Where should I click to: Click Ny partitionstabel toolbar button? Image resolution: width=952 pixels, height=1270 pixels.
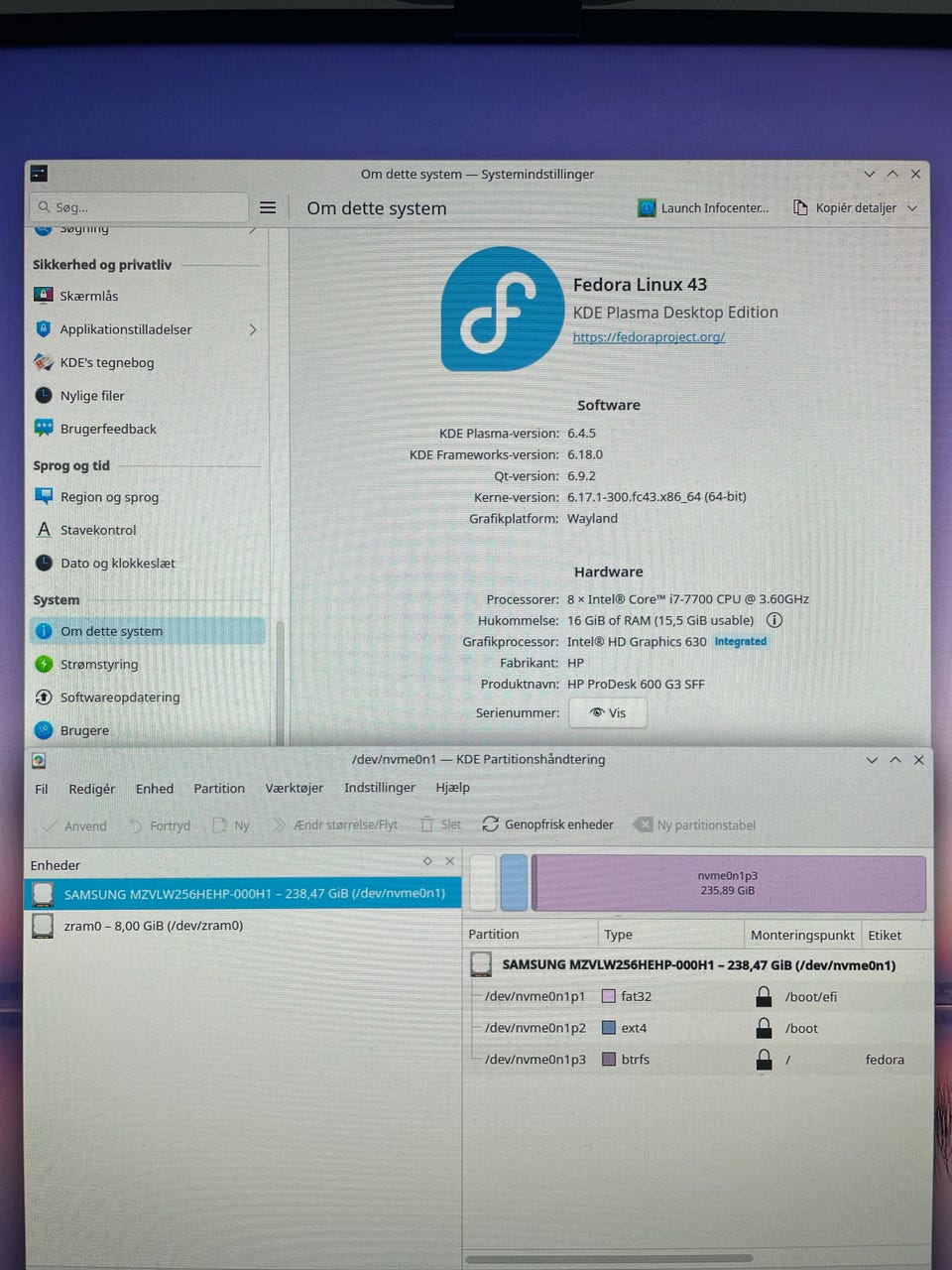(x=695, y=825)
